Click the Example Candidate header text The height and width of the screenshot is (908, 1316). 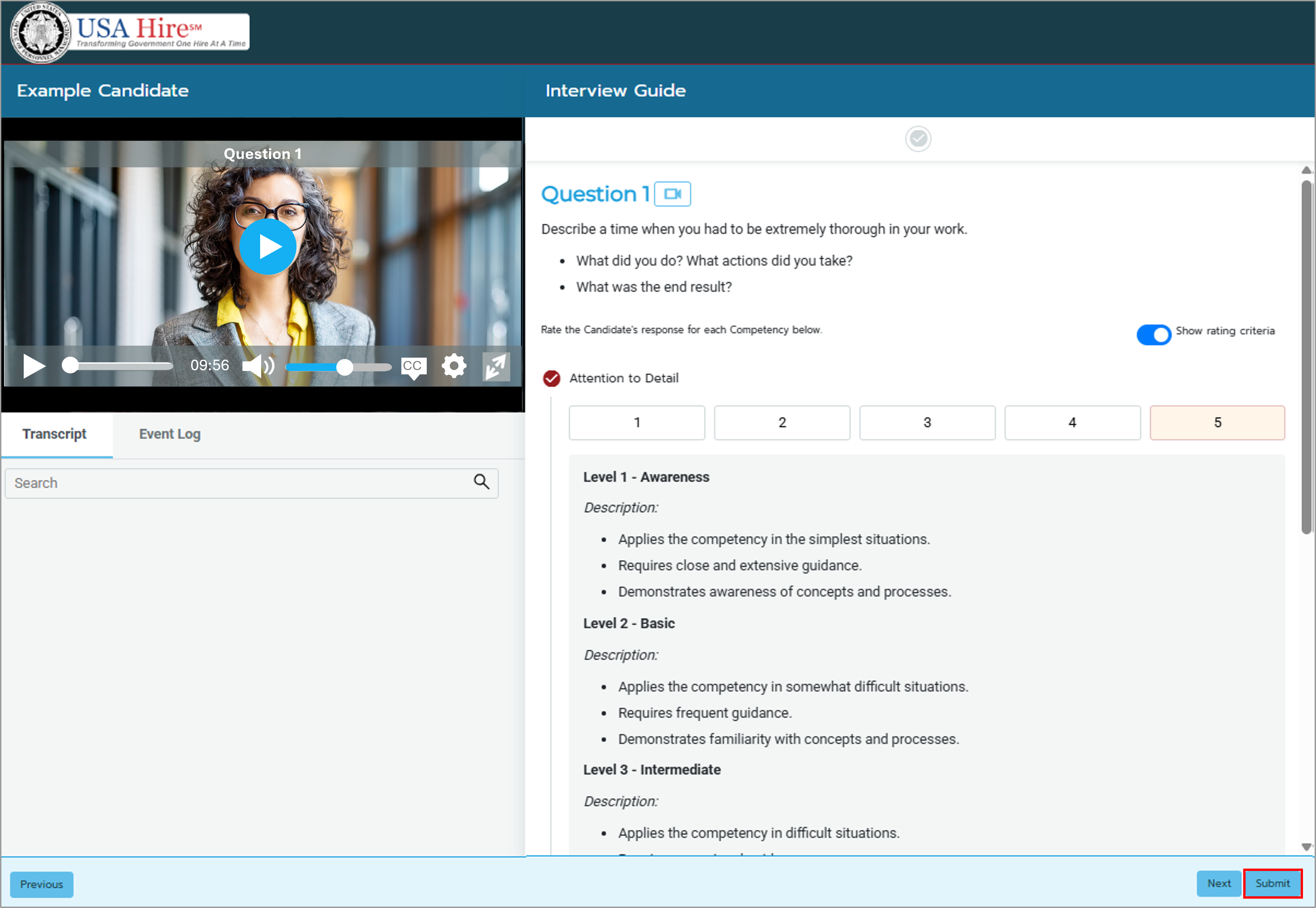(x=103, y=91)
